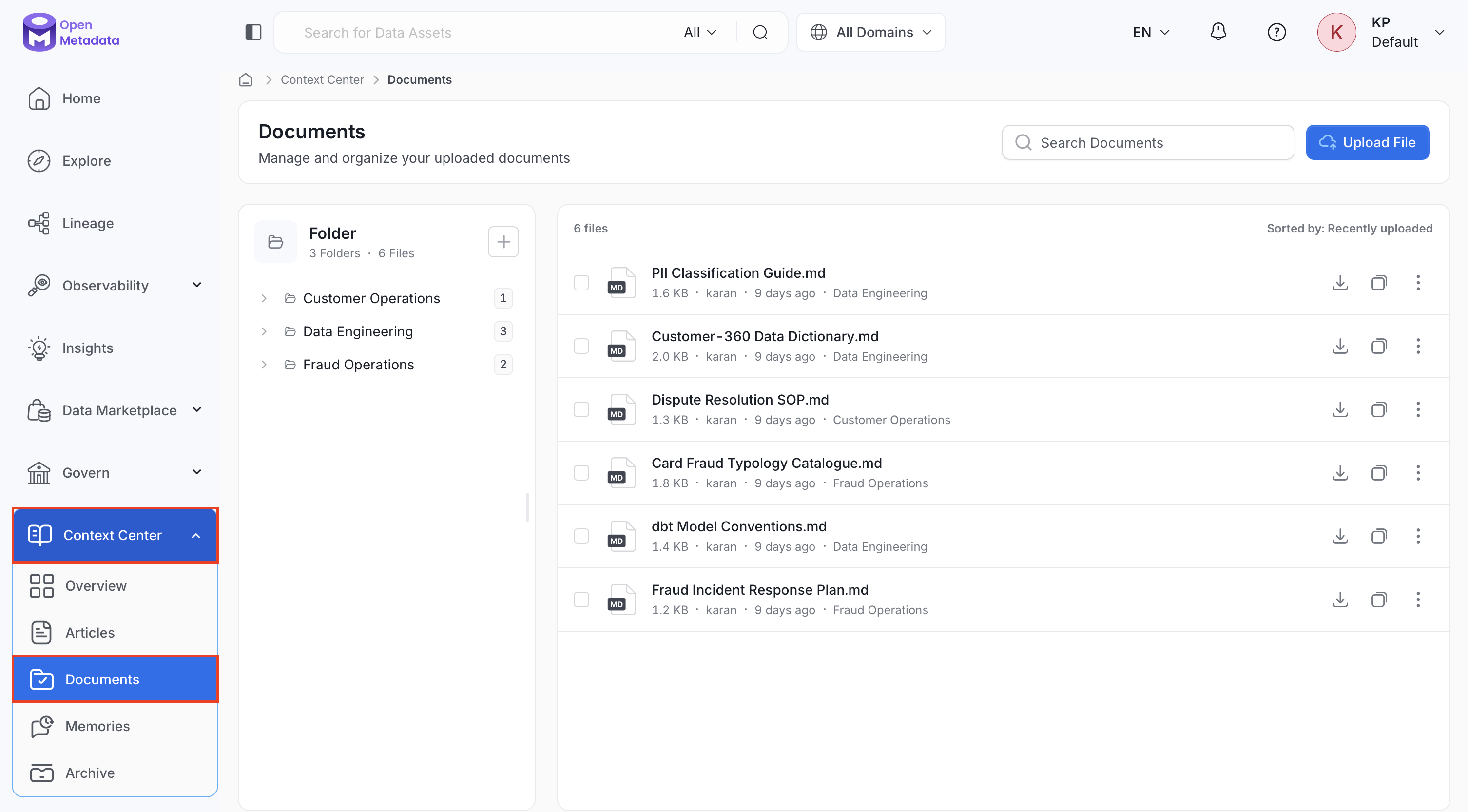The height and width of the screenshot is (812, 1468).
Task: Copy the Dispute Resolution SOP.md file
Action: click(1378, 409)
